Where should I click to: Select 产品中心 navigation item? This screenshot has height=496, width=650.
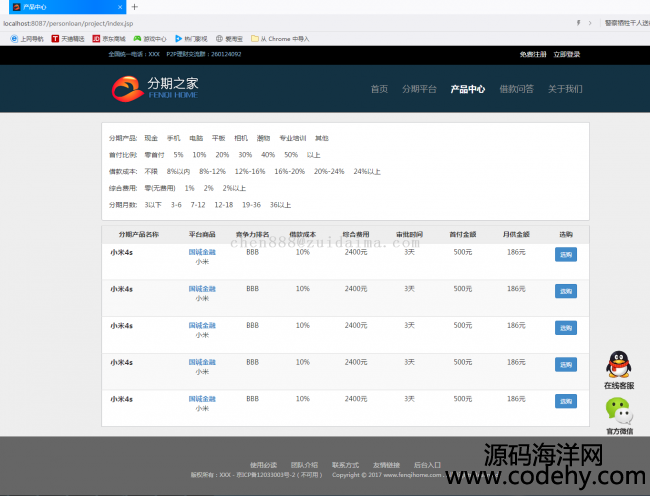(x=468, y=89)
